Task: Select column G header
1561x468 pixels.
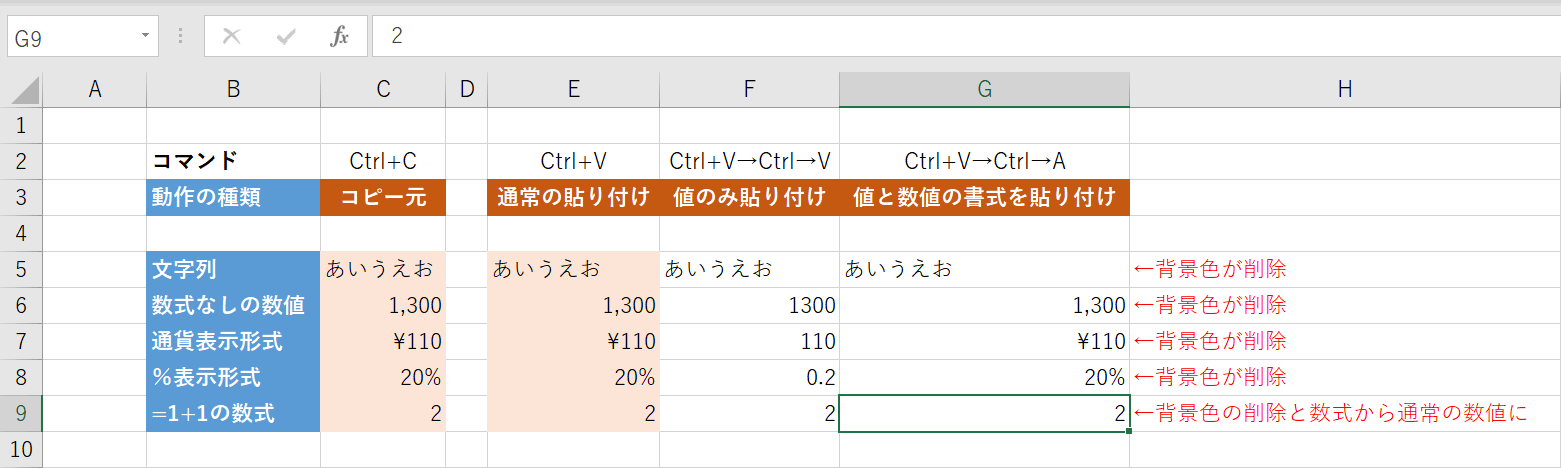Action: click(x=984, y=90)
